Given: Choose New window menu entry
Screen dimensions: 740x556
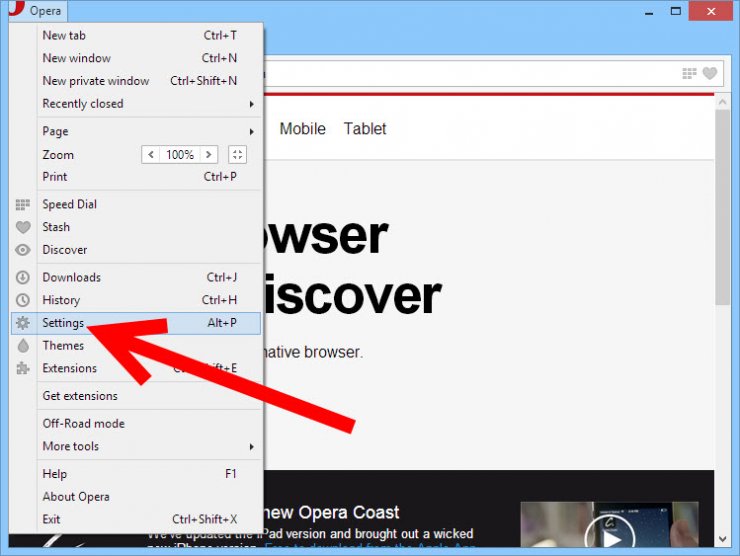Looking at the screenshot, I should coord(150,58).
